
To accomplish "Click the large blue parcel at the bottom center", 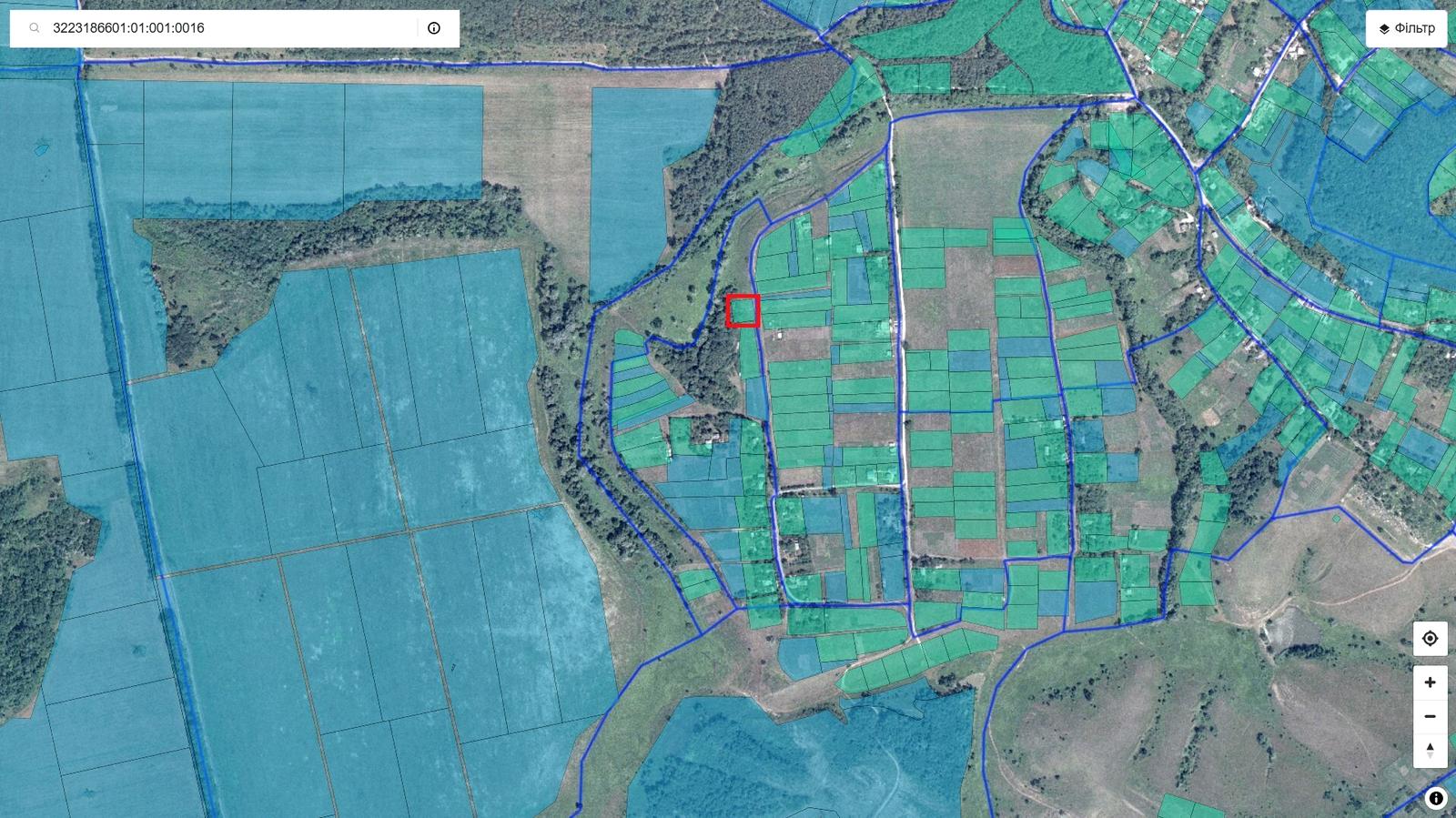I will pyautogui.click(x=783, y=755).
